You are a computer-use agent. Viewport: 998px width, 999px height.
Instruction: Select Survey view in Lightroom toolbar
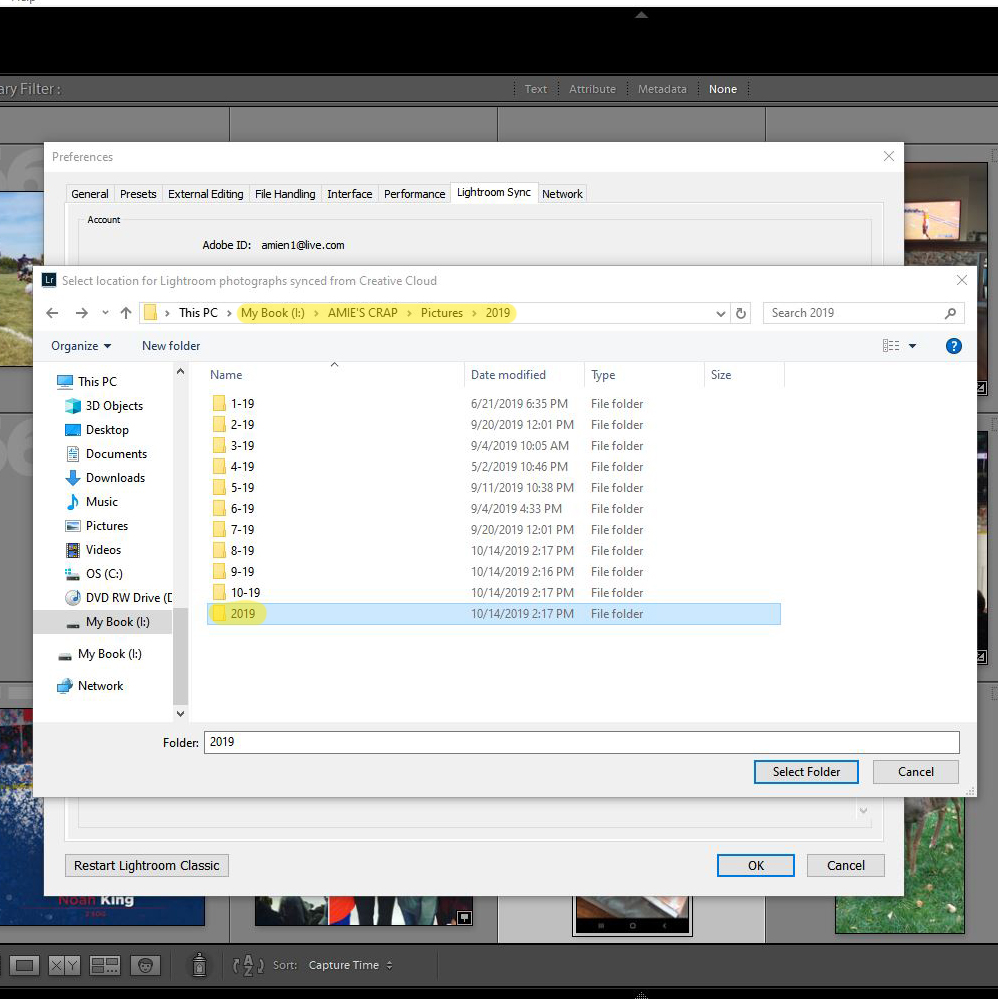pos(105,965)
